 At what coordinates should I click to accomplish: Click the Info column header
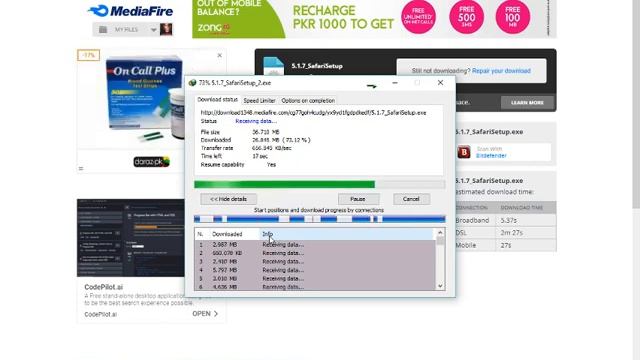[347, 234]
